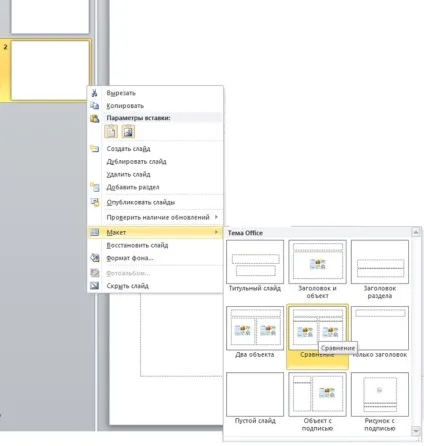Click the layout icon beside Макет

tap(95, 232)
